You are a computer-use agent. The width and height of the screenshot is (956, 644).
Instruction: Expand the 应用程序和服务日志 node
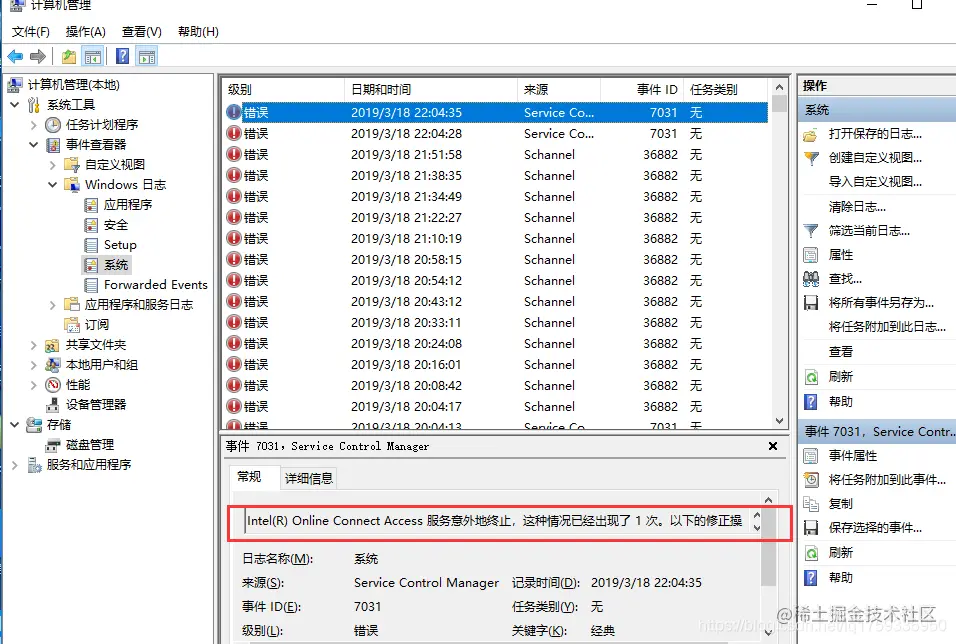coord(52,305)
